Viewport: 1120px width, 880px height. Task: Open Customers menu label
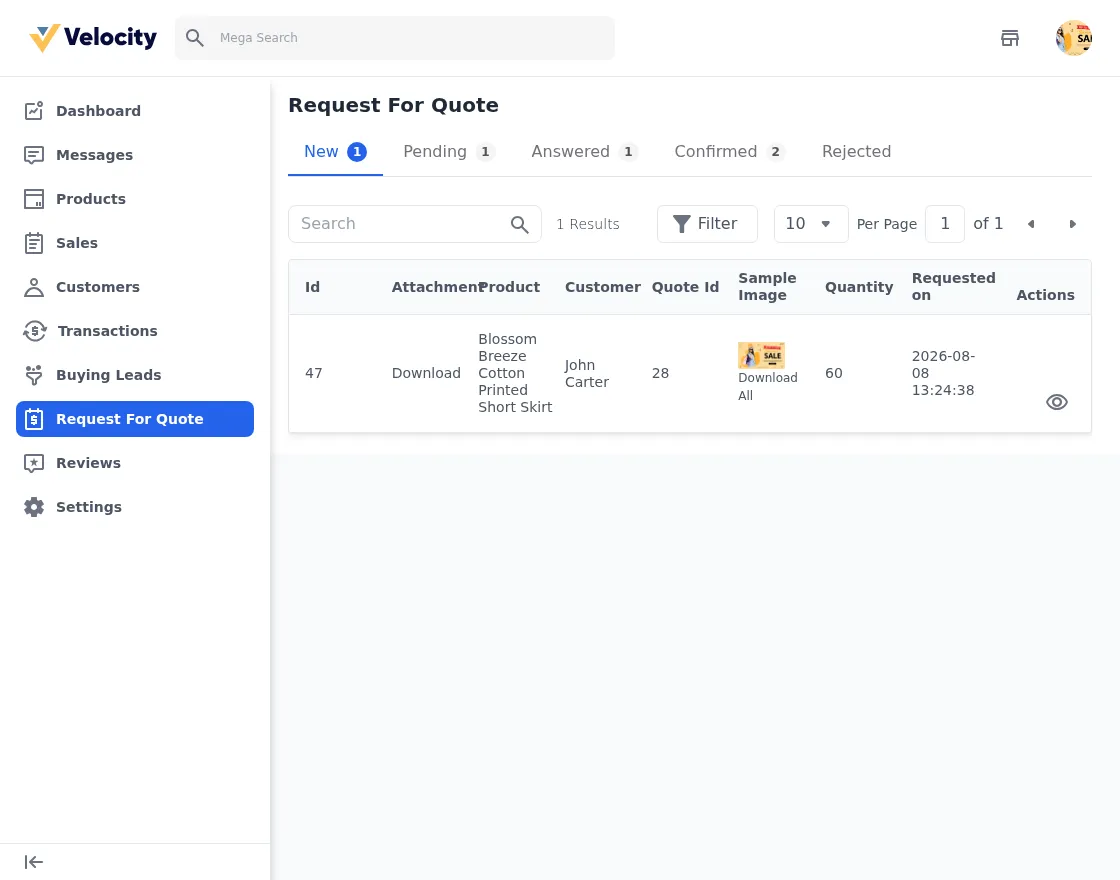[98, 287]
